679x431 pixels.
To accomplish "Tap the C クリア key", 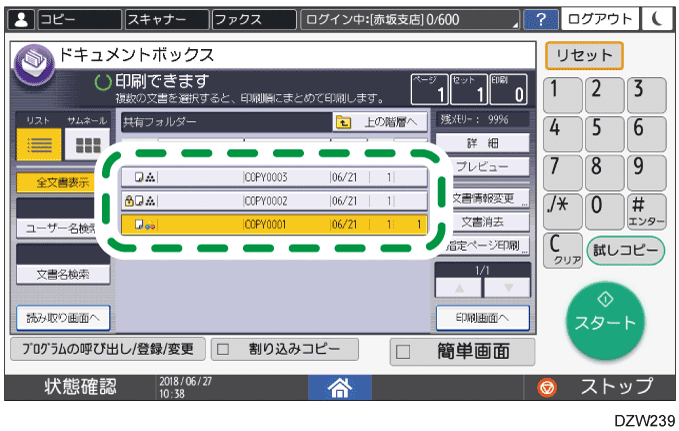I will (563, 250).
